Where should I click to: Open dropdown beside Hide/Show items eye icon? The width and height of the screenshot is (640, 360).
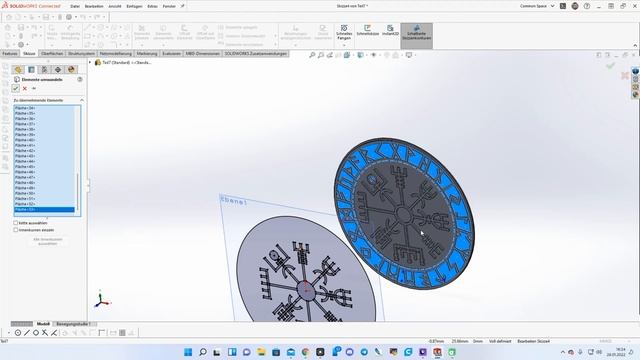(380, 55)
